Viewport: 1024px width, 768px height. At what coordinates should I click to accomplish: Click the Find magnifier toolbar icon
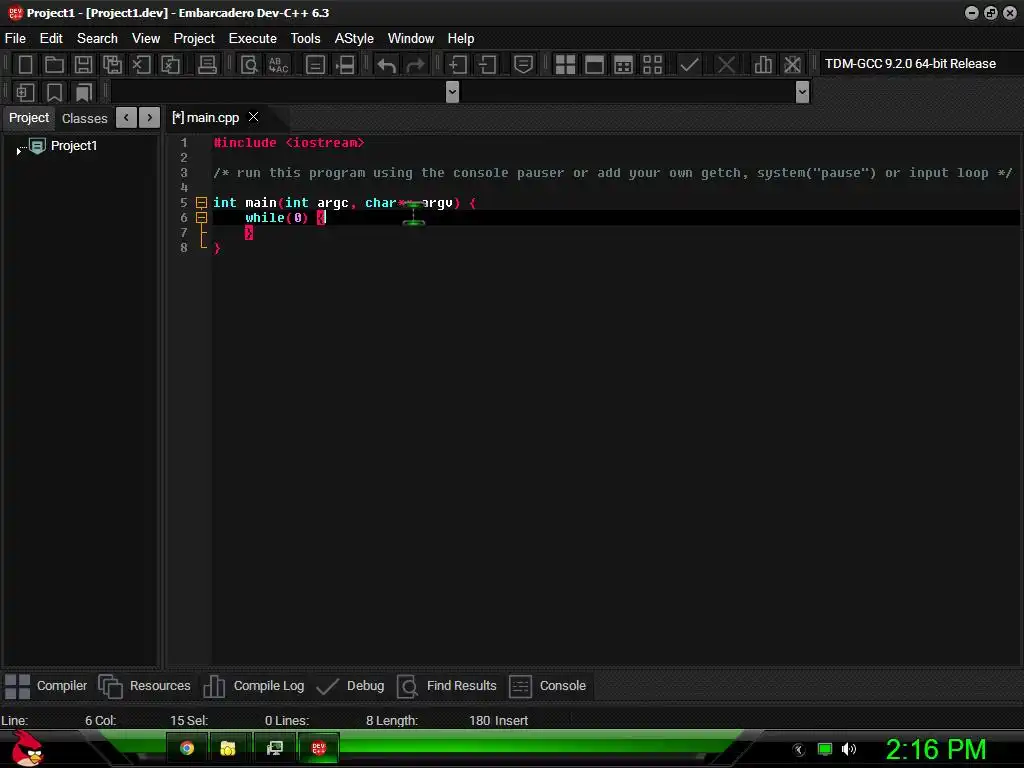coord(249,64)
